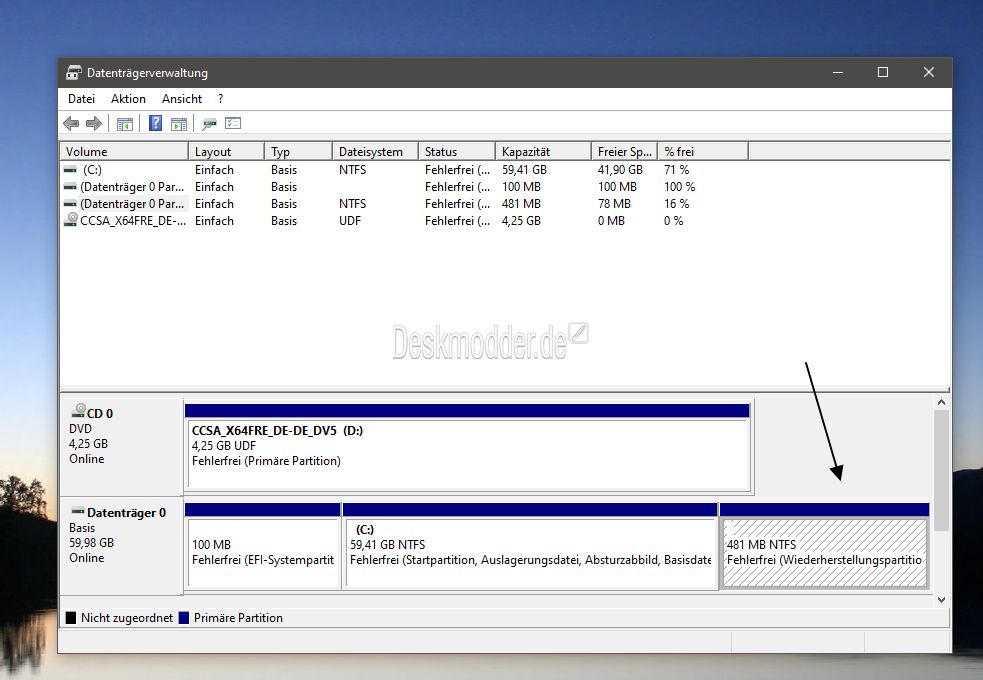
Task: Click the Datenträgerverwaltung title bar icon
Action: [74, 73]
